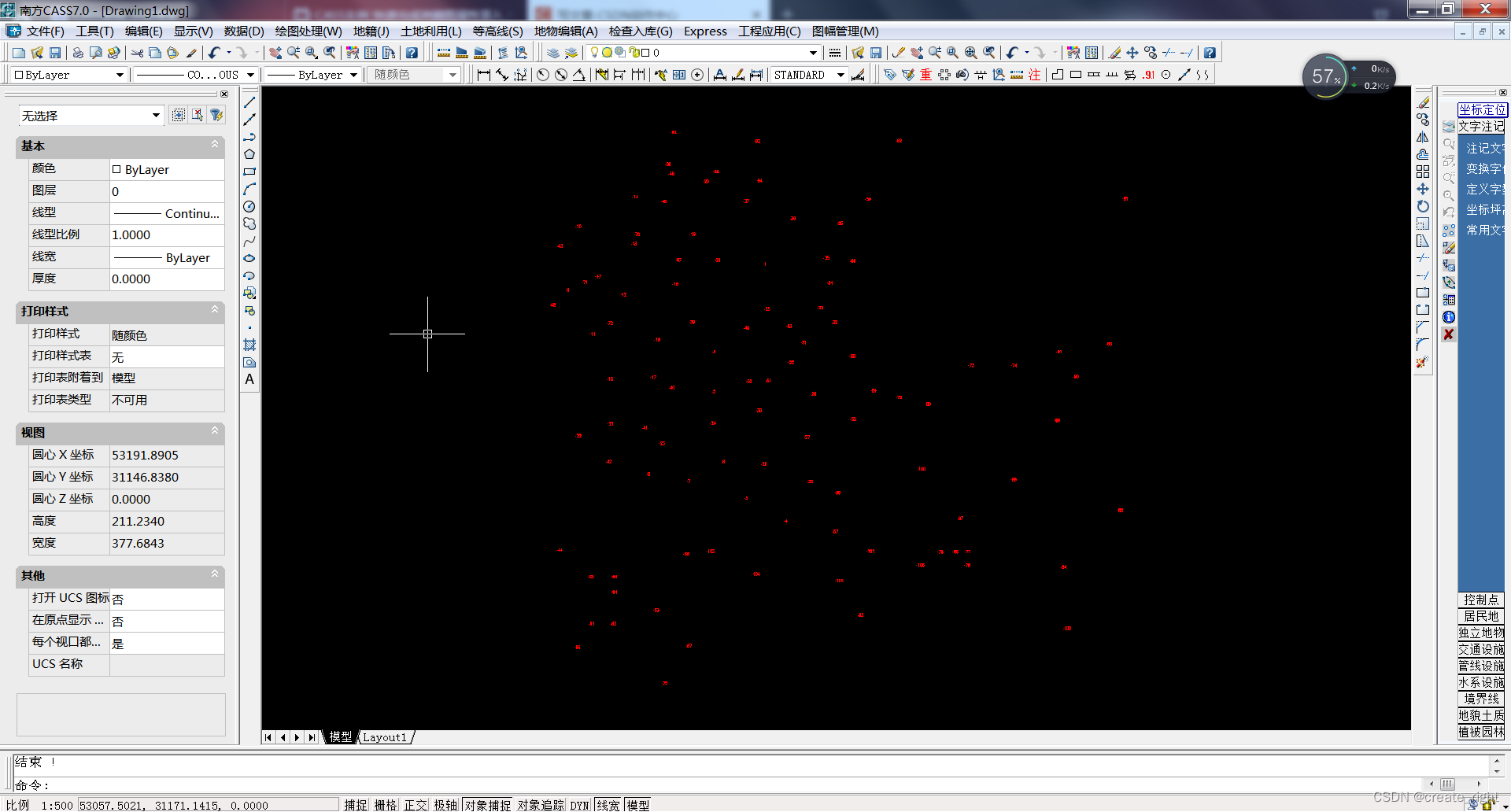Click the Help question mark icon

coord(412,53)
